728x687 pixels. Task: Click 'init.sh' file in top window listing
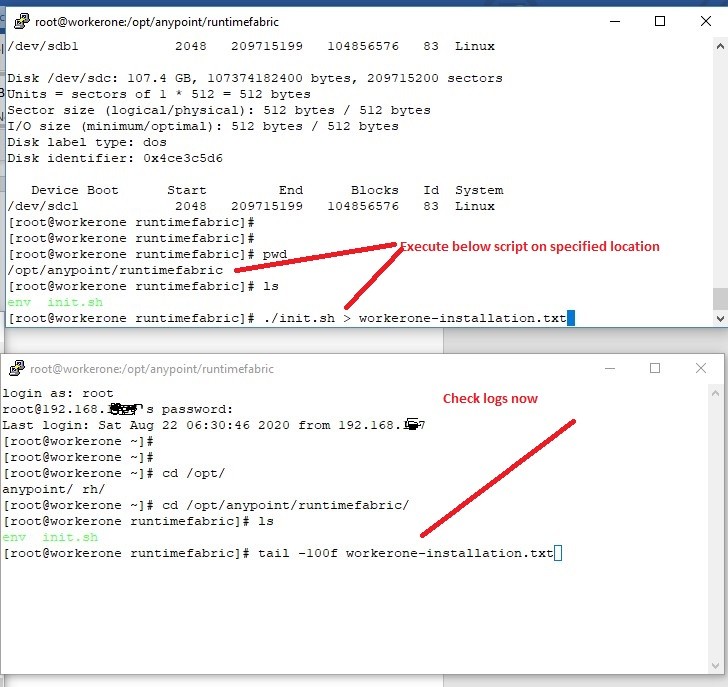tap(75, 302)
